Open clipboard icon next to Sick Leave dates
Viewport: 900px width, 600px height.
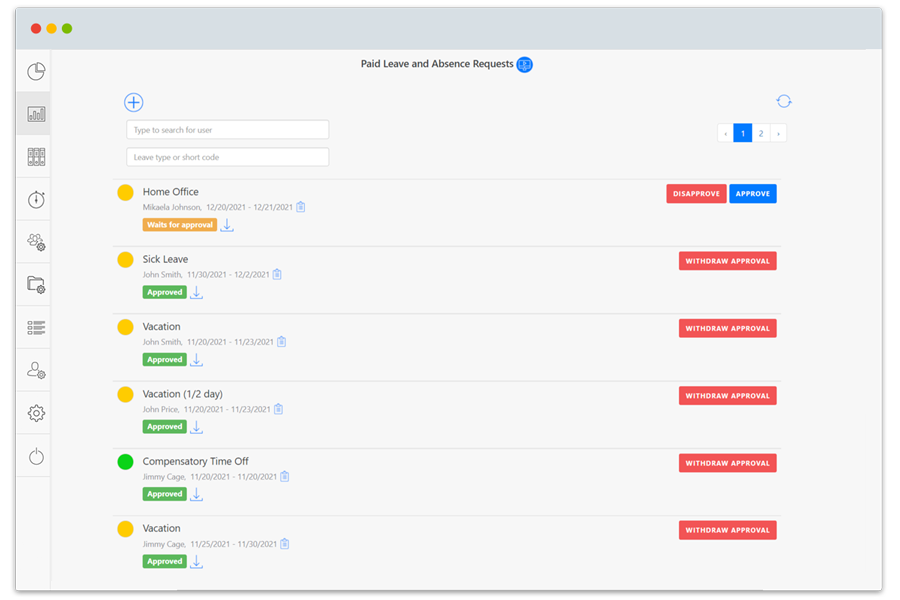click(x=277, y=274)
